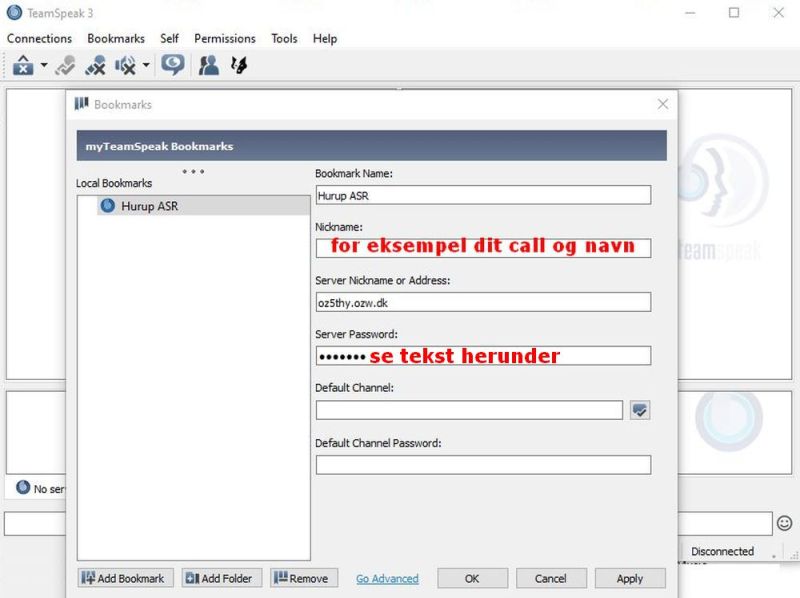Image resolution: width=800 pixels, height=598 pixels.
Task: Expand the arrow beside Mute Speakers
Action: tap(146, 65)
